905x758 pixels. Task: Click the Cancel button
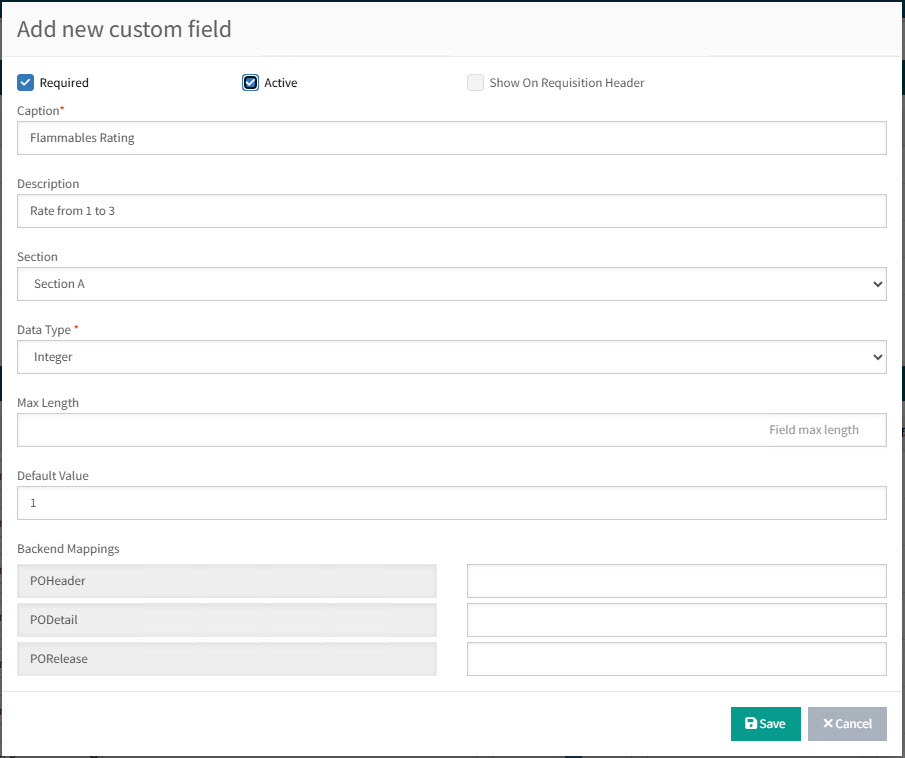pyautogui.click(x=847, y=723)
